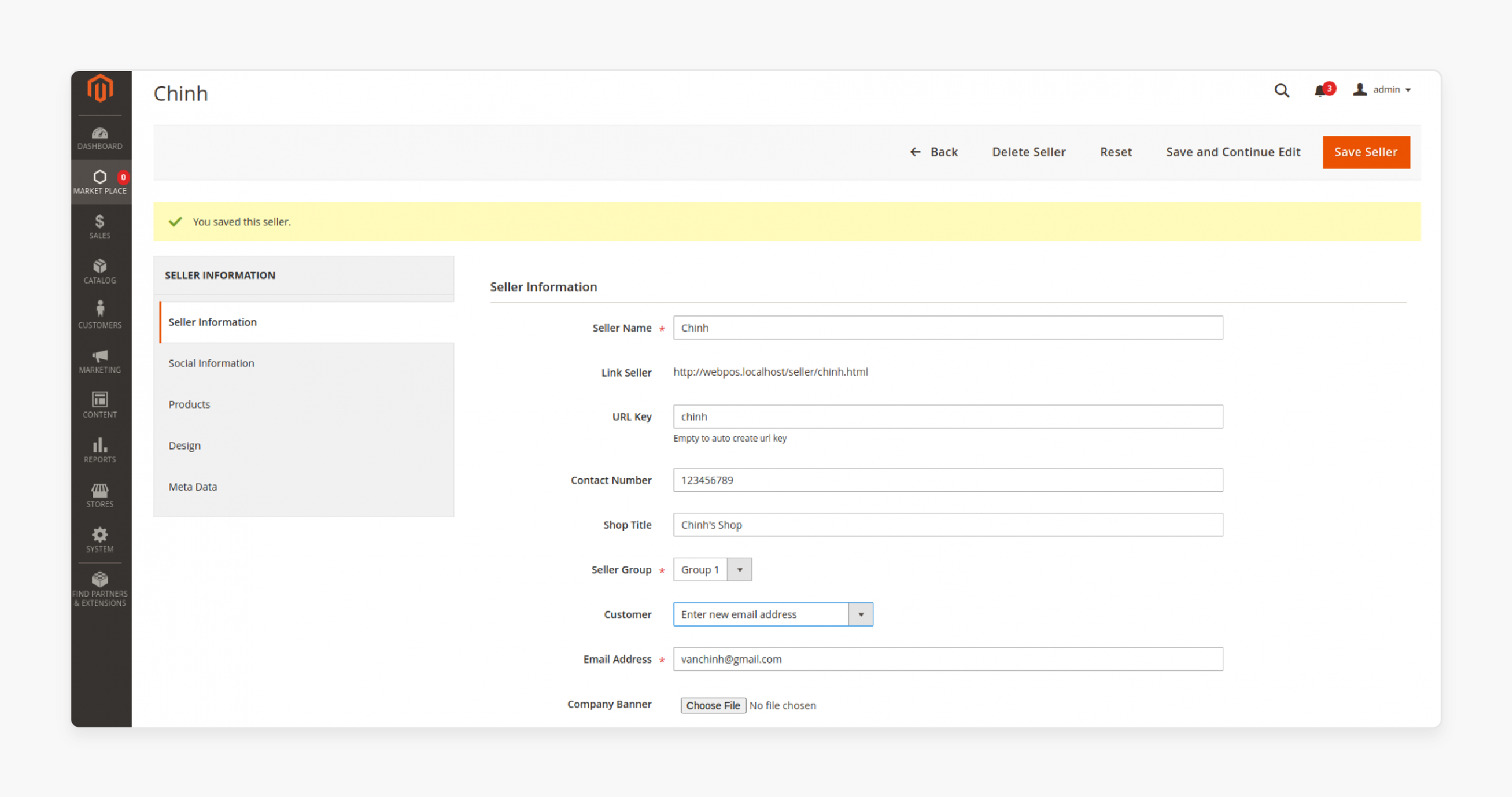Open the Dashboard panel
Screen dimensions: 1512x797
[100, 137]
